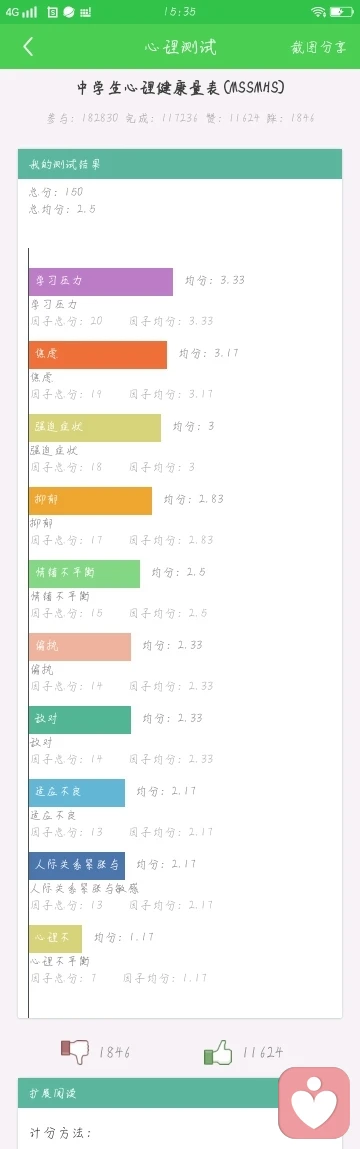The height and width of the screenshot is (1149, 360).
Task: Click the thumbs down icon
Action: pyautogui.click(x=75, y=1051)
